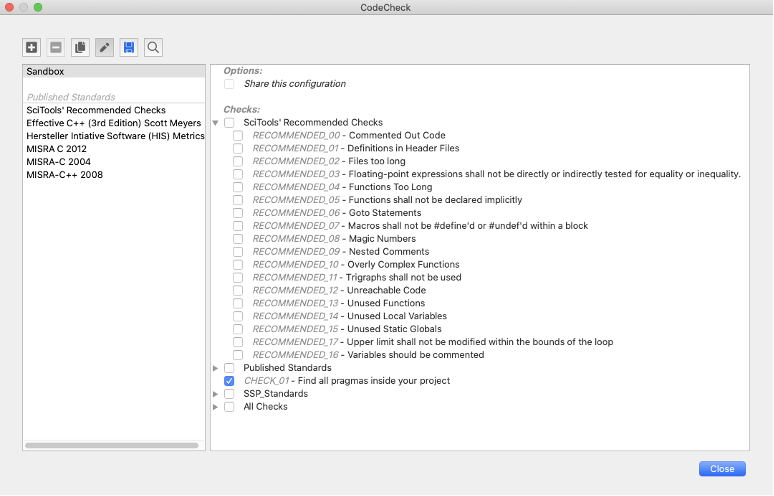Enable RECOMMENDED_12 Unreachable Code check
The height and width of the screenshot is (496, 774).
pos(238,290)
